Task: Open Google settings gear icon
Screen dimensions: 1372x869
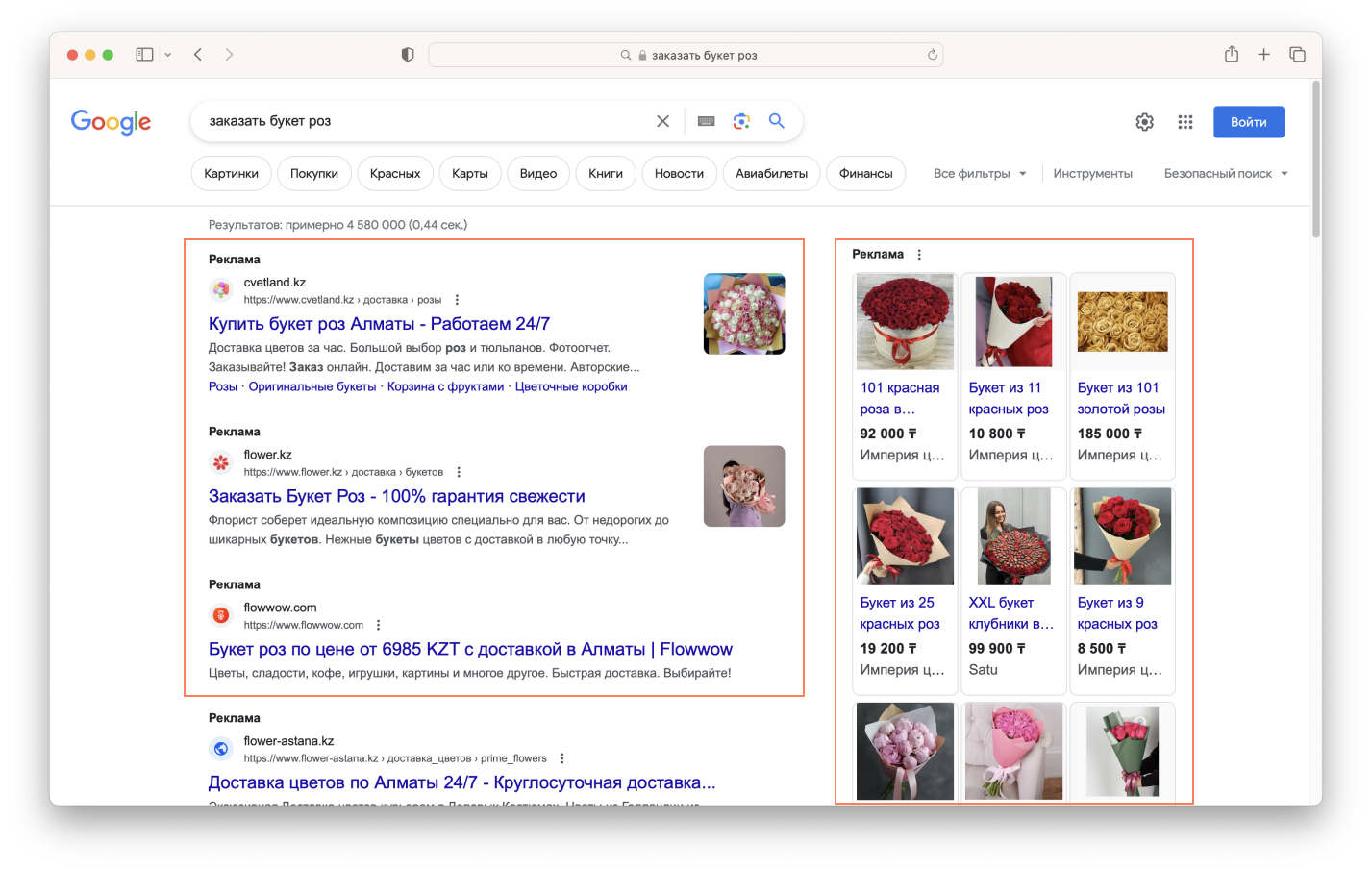Action: click(x=1144, y=122)
